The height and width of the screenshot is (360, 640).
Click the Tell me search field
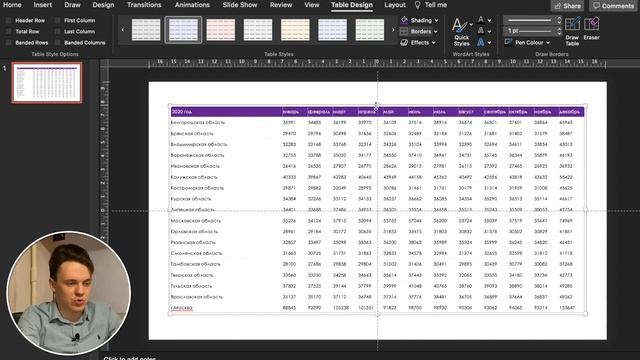click(x=436, y=5)
